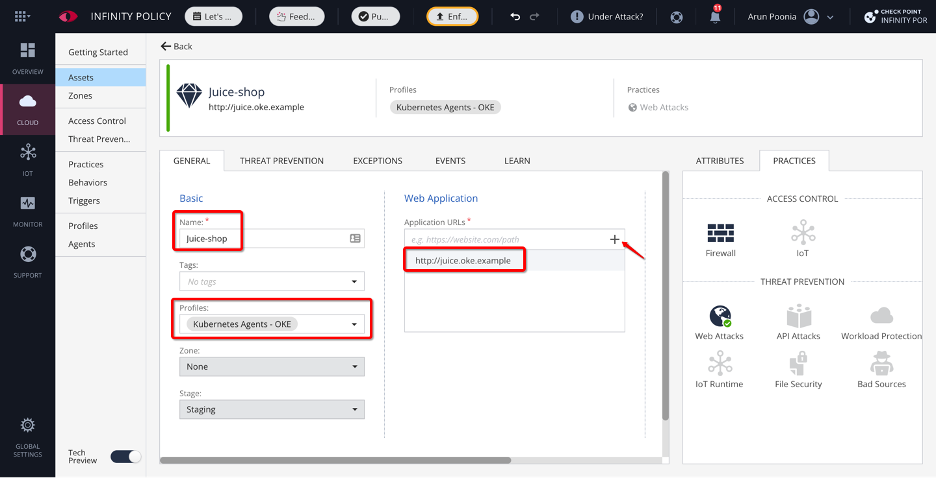Click the Feedback button
The height and width of the screenshot is (478, 936).
pos(297,17)
